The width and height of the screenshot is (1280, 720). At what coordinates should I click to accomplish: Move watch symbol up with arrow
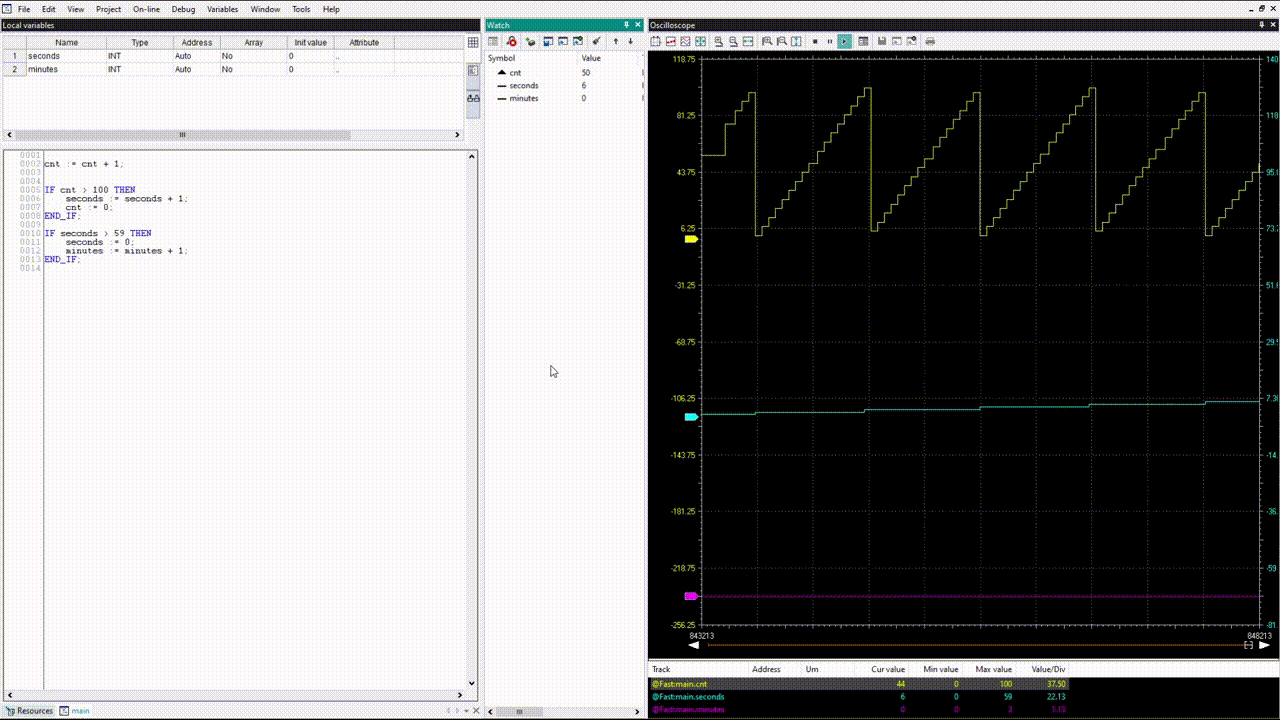point(615,41)
